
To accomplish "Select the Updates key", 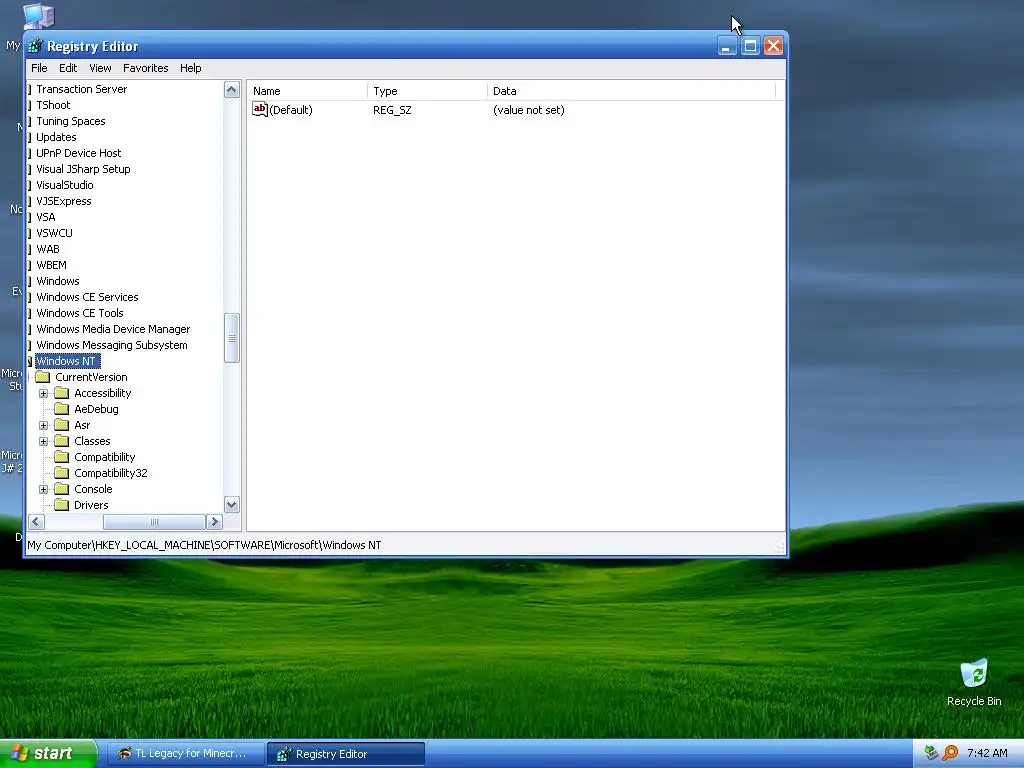I will [x=56, y=137].
